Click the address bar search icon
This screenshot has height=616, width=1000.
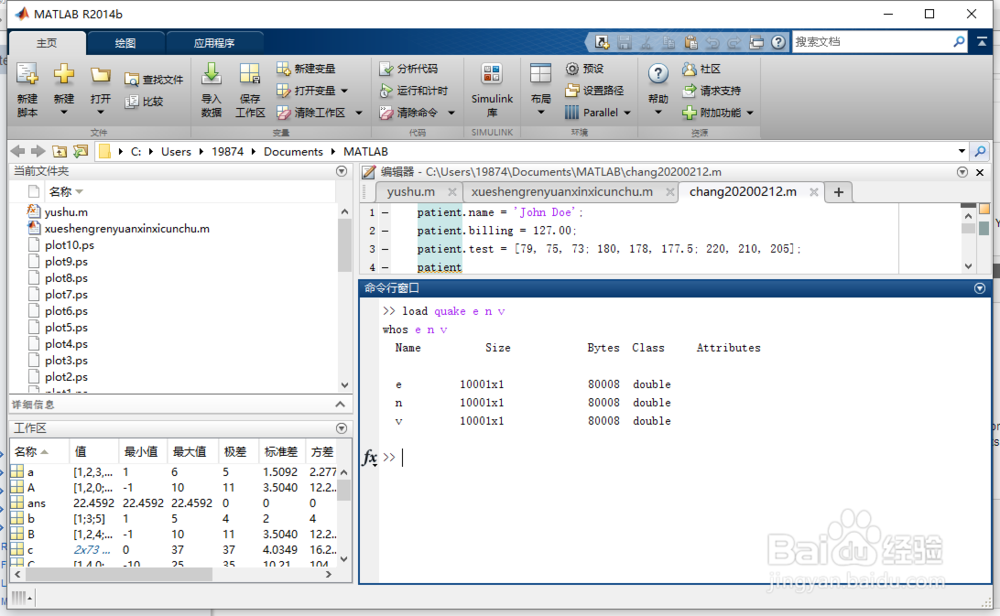tap(980, 151)
